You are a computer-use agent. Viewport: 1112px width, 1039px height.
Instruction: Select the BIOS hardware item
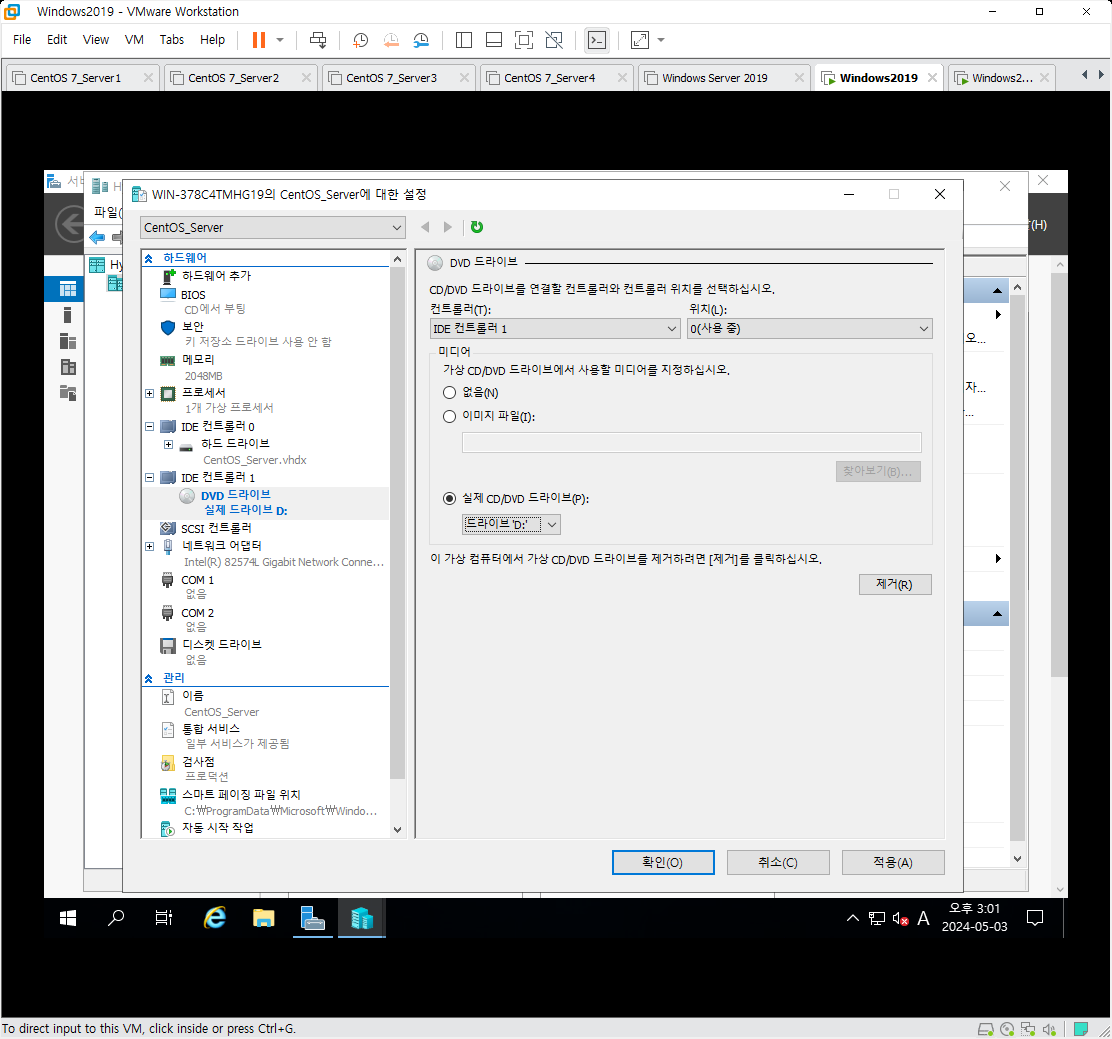coord(193,294)
